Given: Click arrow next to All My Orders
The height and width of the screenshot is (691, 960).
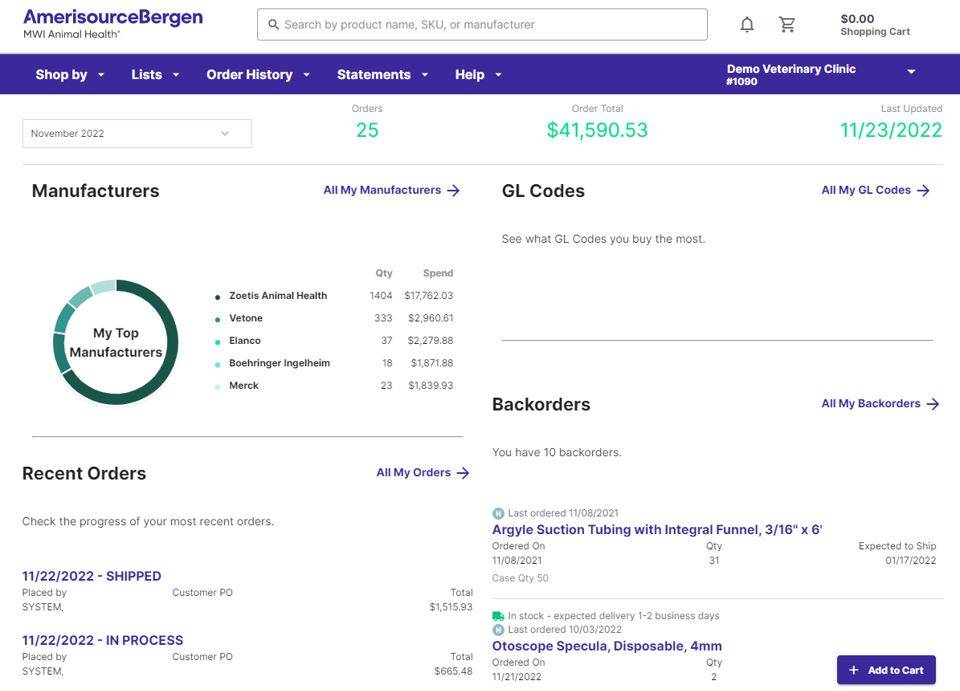Looking at the screenshot, I should [463, 473].
